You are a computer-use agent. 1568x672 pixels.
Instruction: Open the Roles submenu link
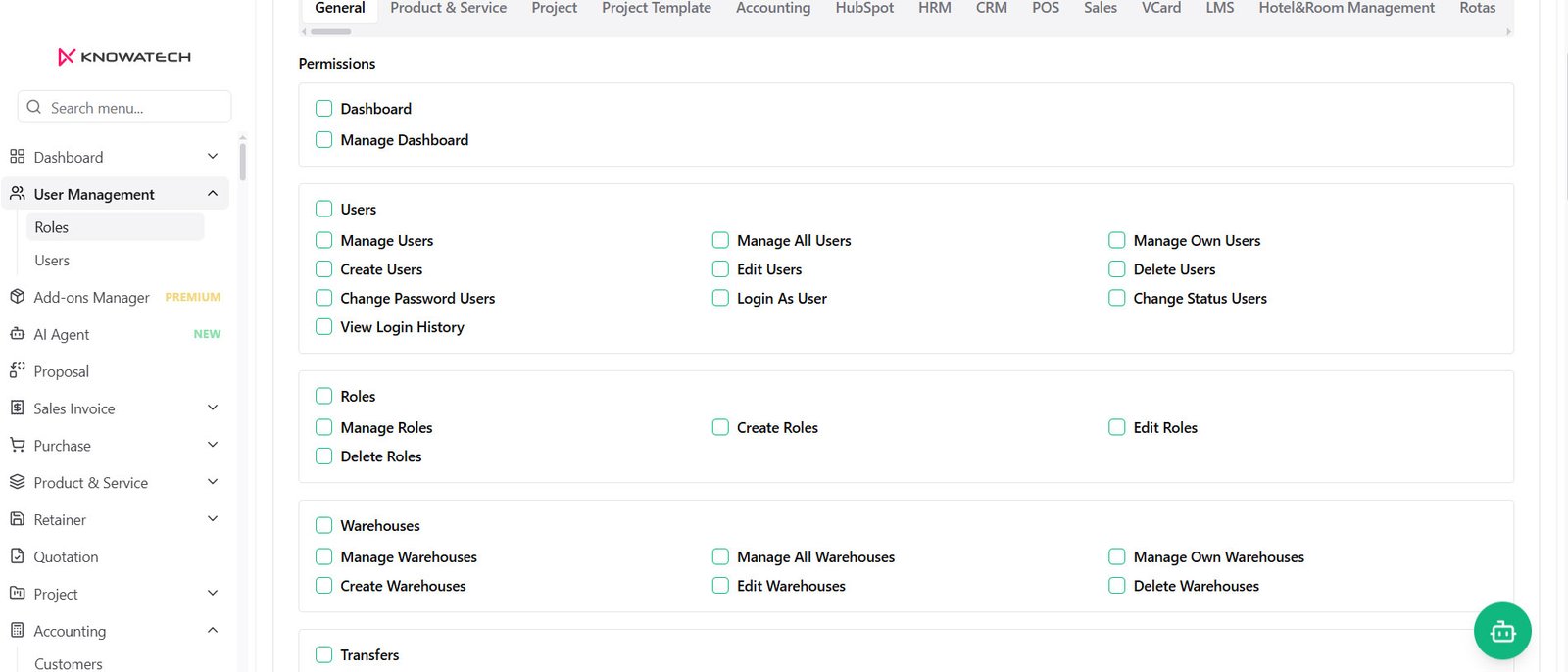coord(116,227)
